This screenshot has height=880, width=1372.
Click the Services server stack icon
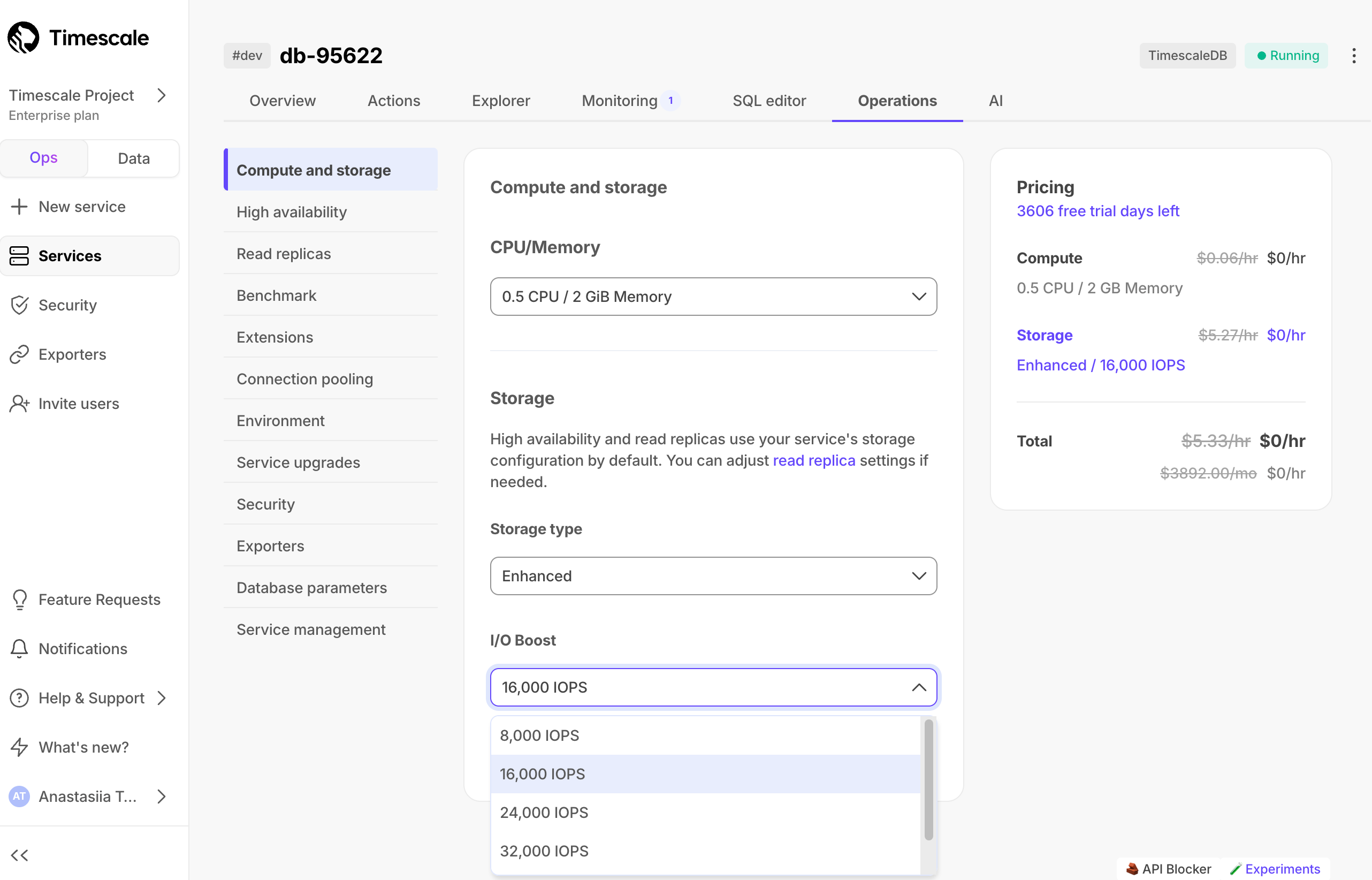[x=19, y=256]
